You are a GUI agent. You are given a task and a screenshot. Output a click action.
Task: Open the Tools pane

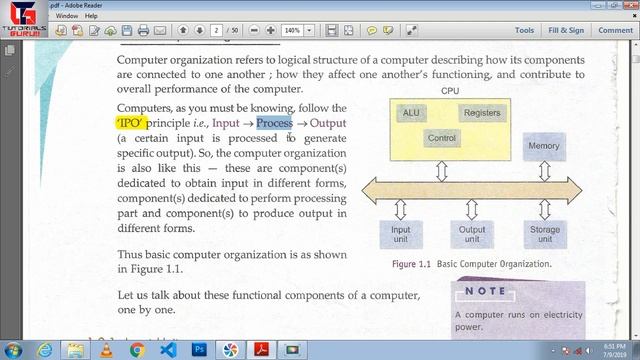[524, 30]
